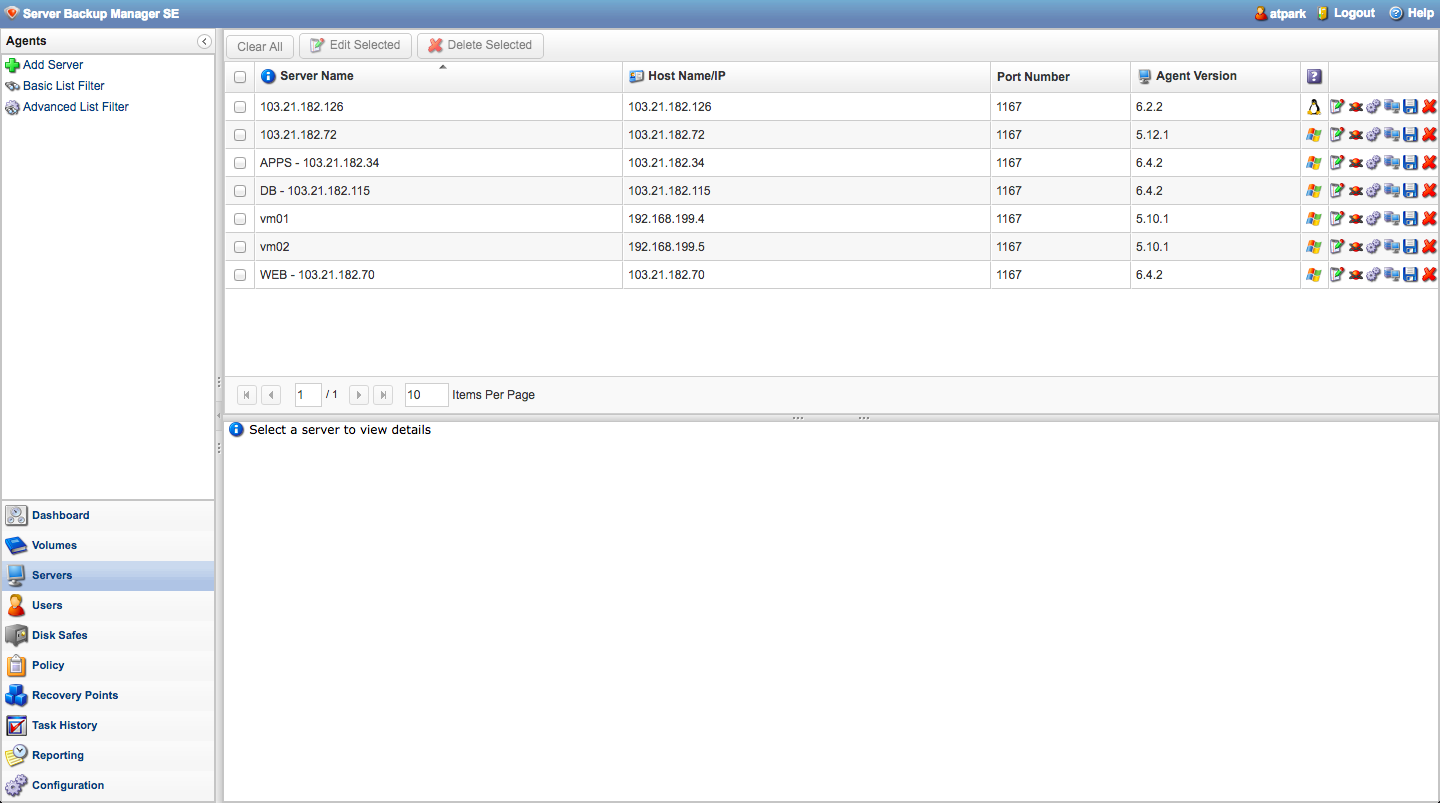Click the horizontal splitter above the details pane

830,417
